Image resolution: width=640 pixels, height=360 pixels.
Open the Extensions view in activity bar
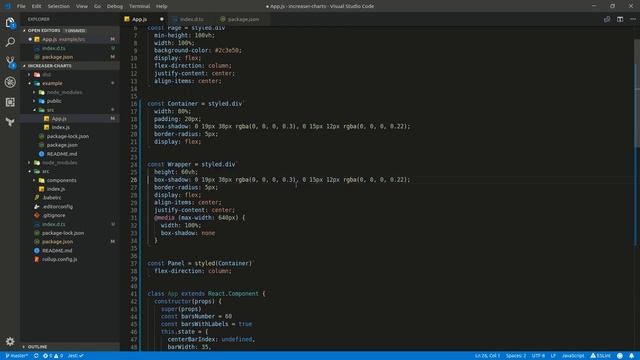tap(10, 102)
